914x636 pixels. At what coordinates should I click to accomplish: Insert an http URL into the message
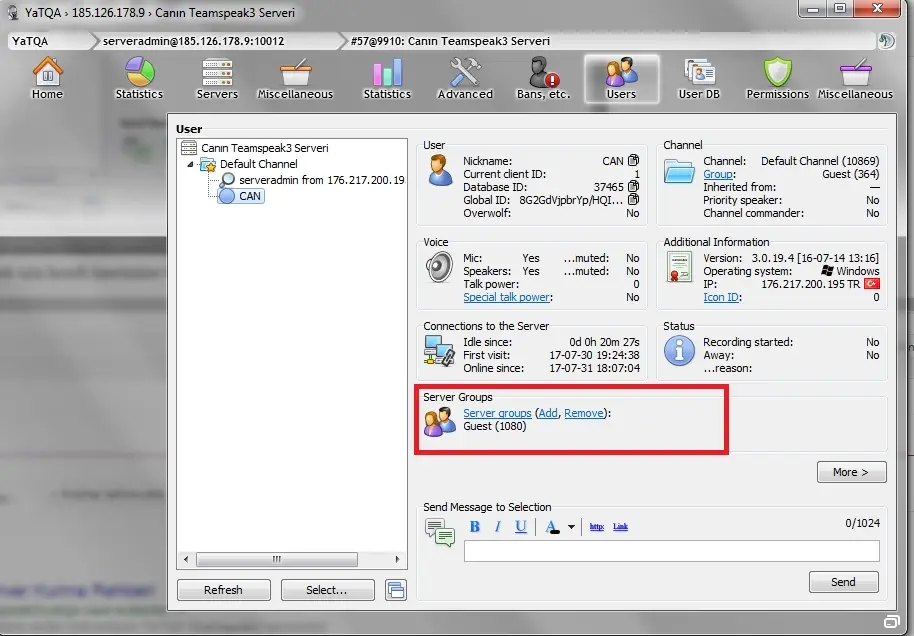tap(596, 527)
